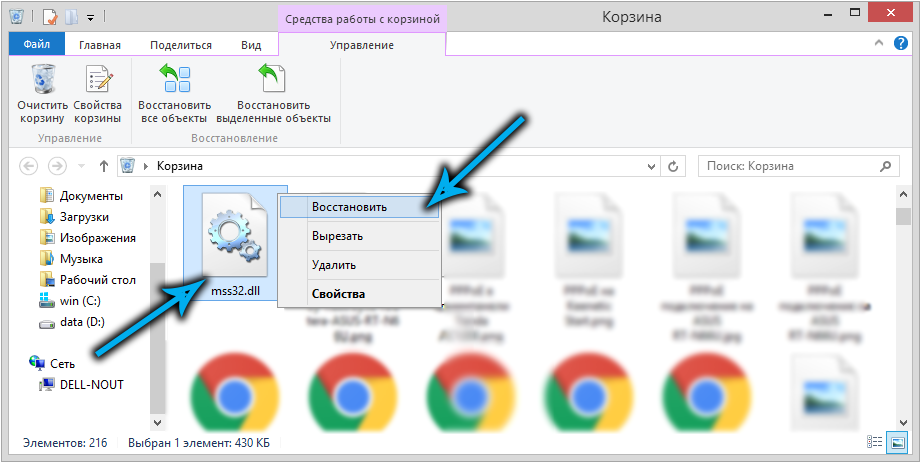Open Customize Quick Access Toolbar dropdown
This screenshot has height=463, width=922.
[91, 18]
